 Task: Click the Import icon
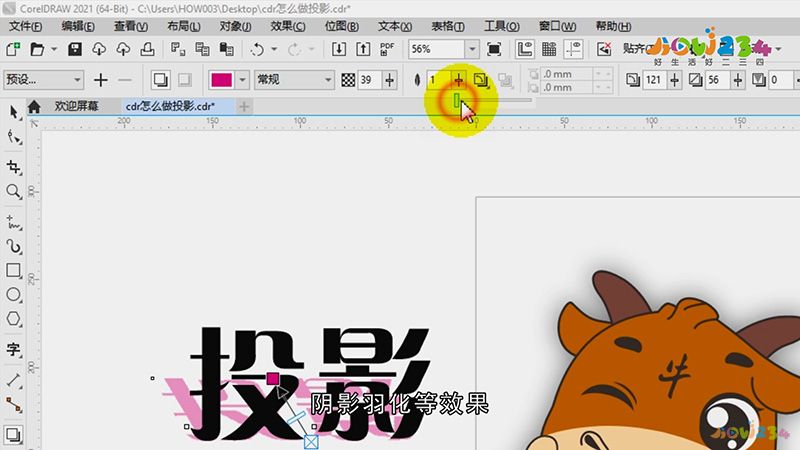click(x=339, y=49)
